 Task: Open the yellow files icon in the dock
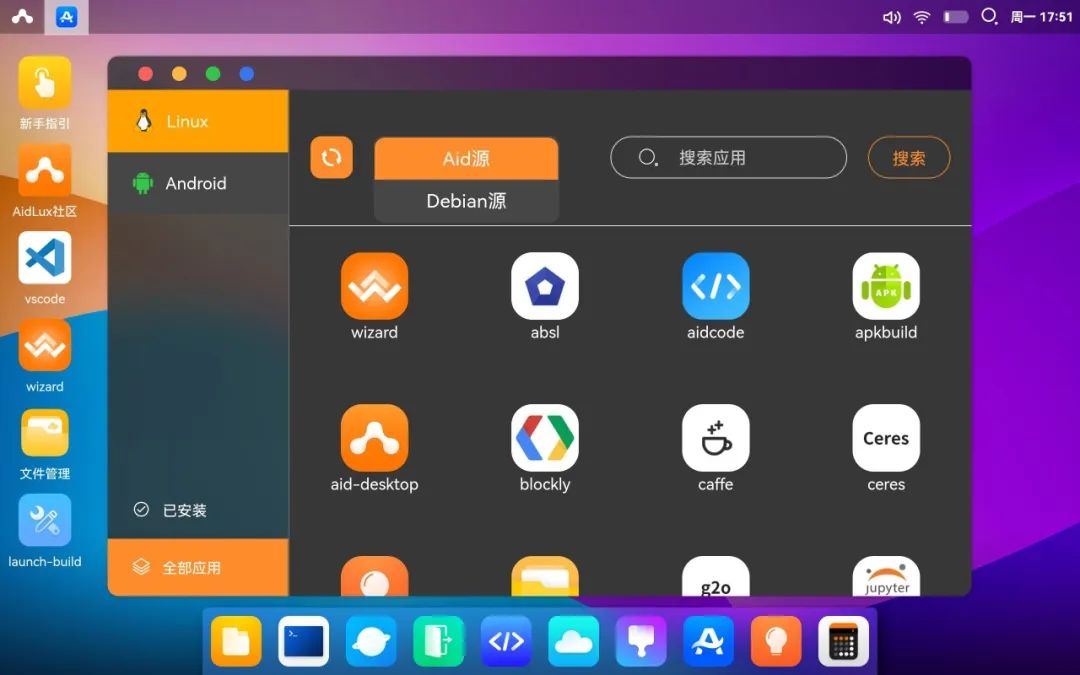(x=236, y=642)
